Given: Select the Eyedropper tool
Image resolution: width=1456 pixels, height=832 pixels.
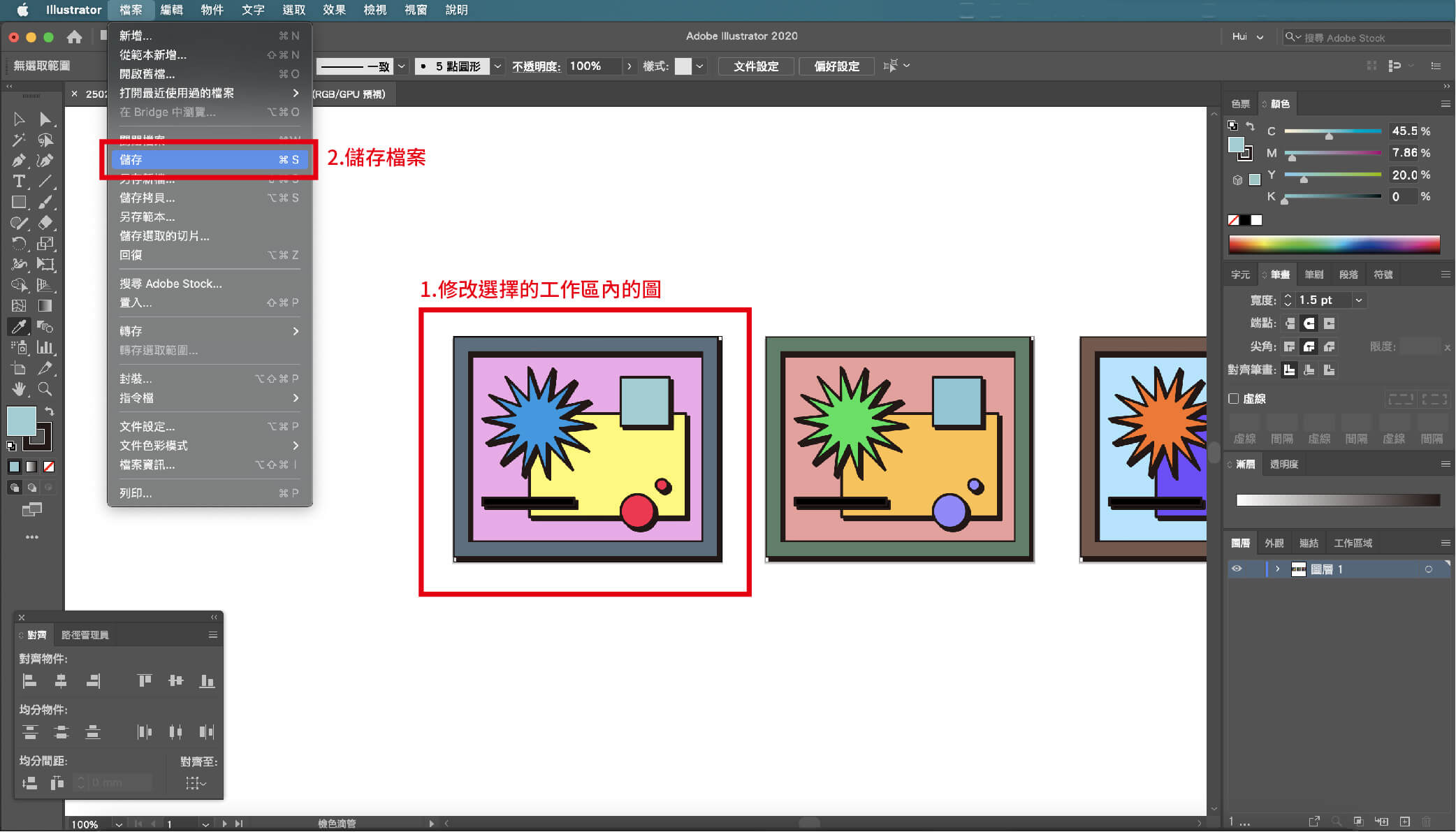Looking at the screenshot, I should (x=19, y=326).
